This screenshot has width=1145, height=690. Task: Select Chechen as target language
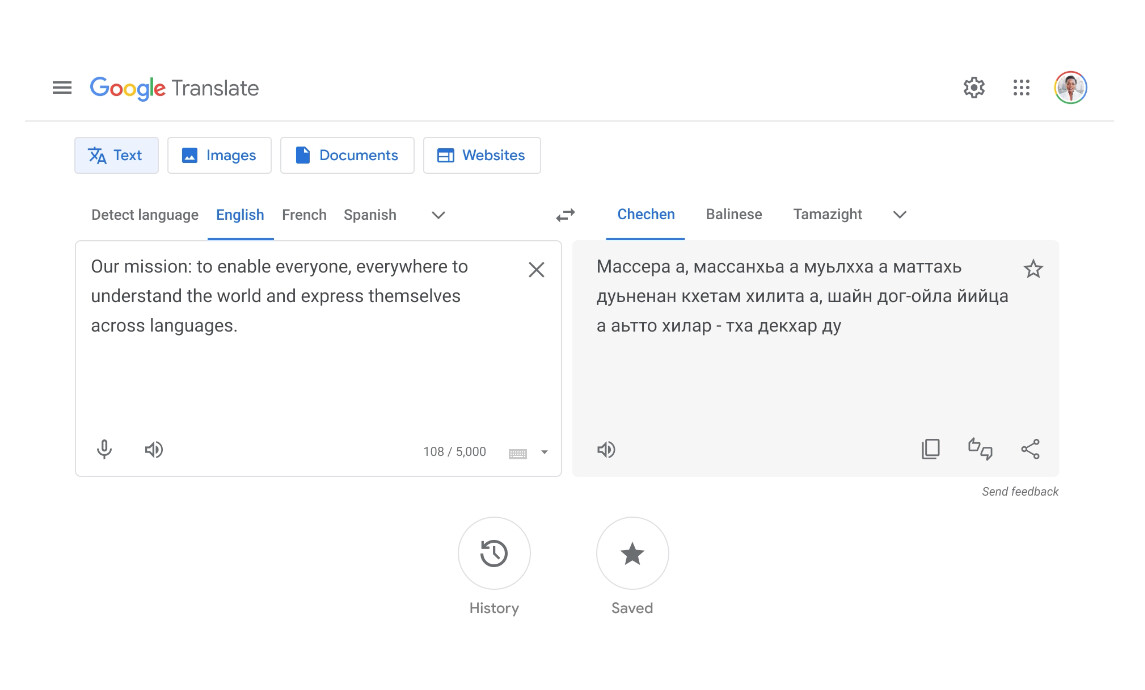pos(646,215)
